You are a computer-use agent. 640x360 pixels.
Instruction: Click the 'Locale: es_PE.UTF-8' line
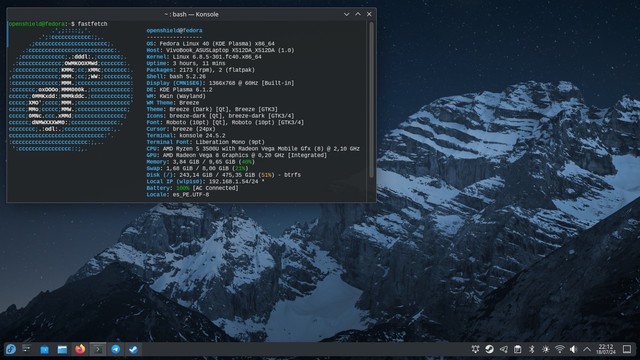pyautogui.click(x=178, y=194)
